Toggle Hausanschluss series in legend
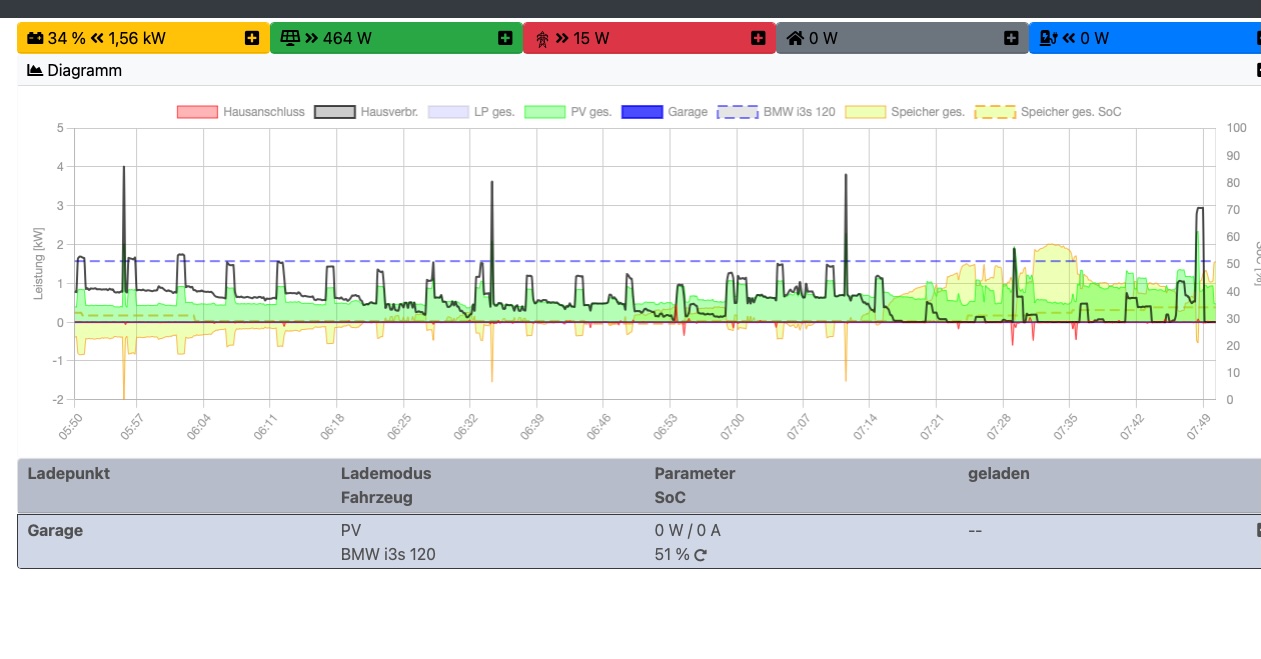 [x=240, y=112]
